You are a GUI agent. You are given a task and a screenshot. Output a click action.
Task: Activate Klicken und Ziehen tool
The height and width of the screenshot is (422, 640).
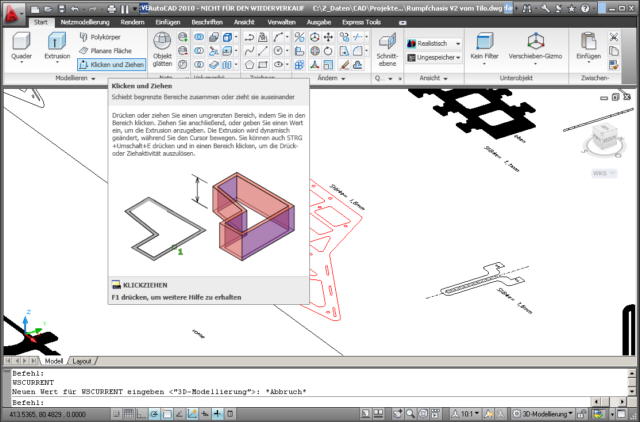[x=112, y=64]
